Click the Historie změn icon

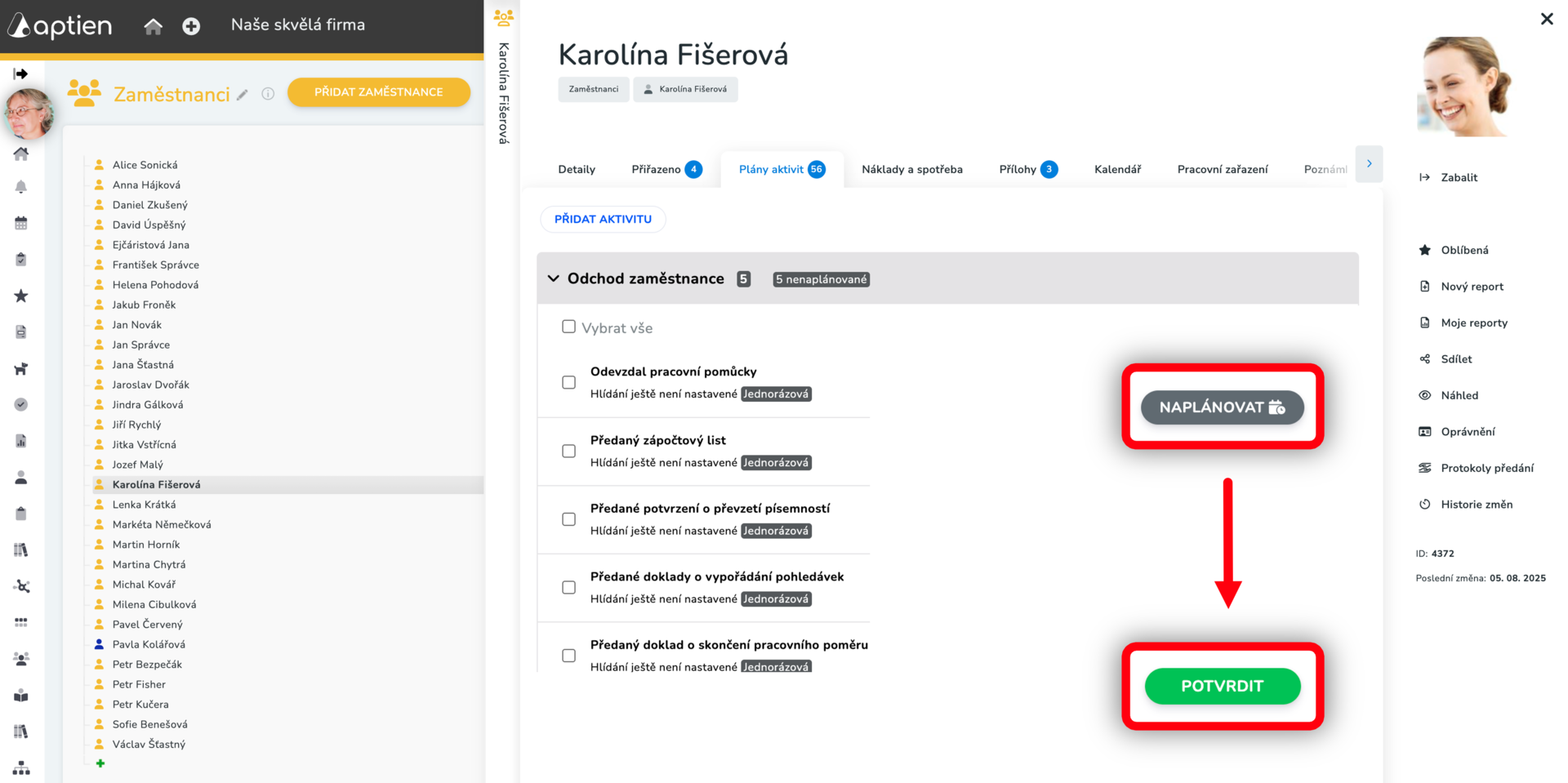(1425, 505)
